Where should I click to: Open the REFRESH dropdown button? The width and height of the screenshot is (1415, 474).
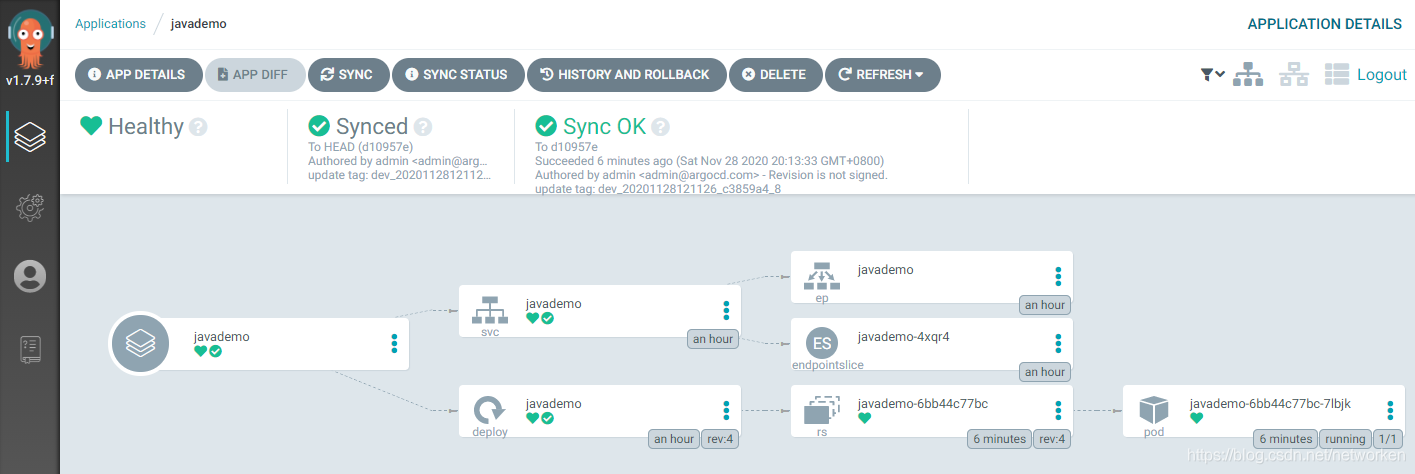[882, 75]
